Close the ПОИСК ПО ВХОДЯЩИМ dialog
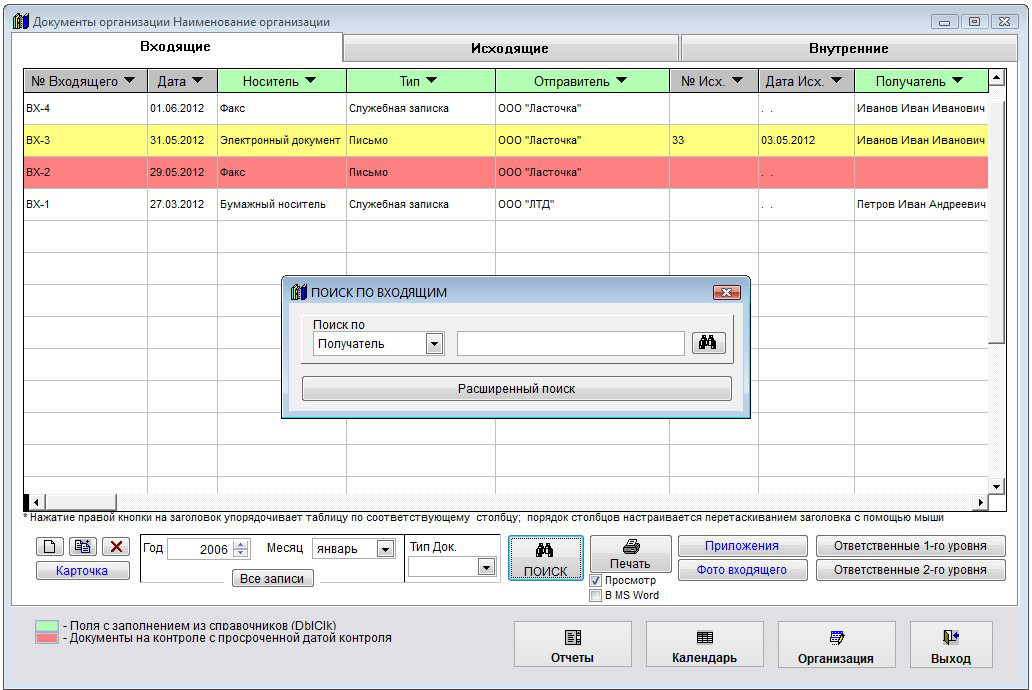This screenshot has height=690, width=1032. (727, 292)
